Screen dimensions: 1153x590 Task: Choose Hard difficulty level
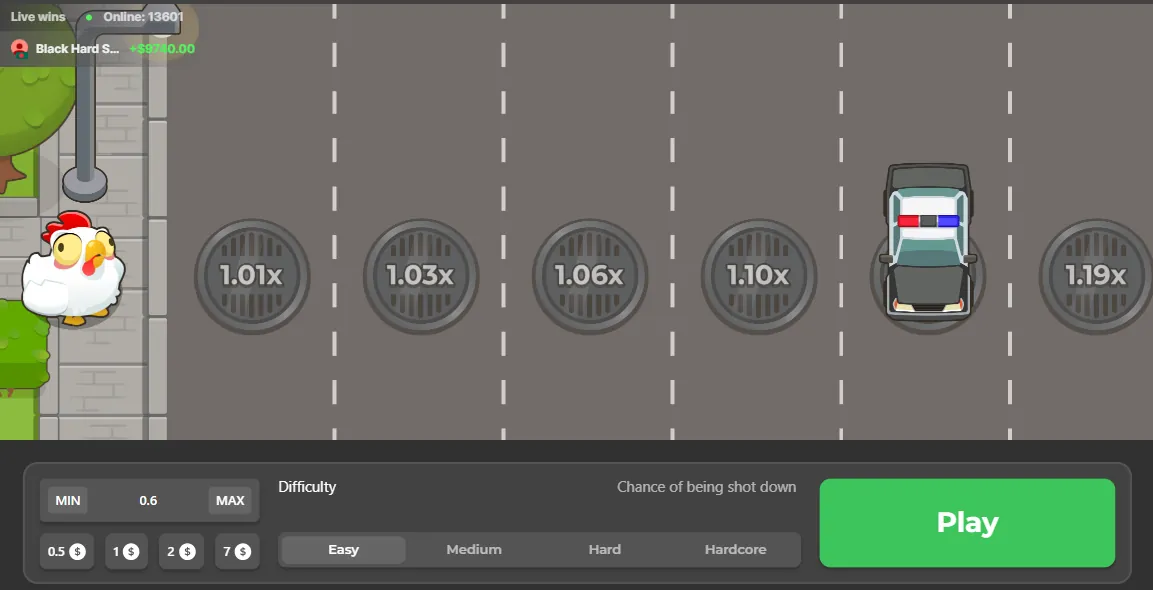click(604, 550)
